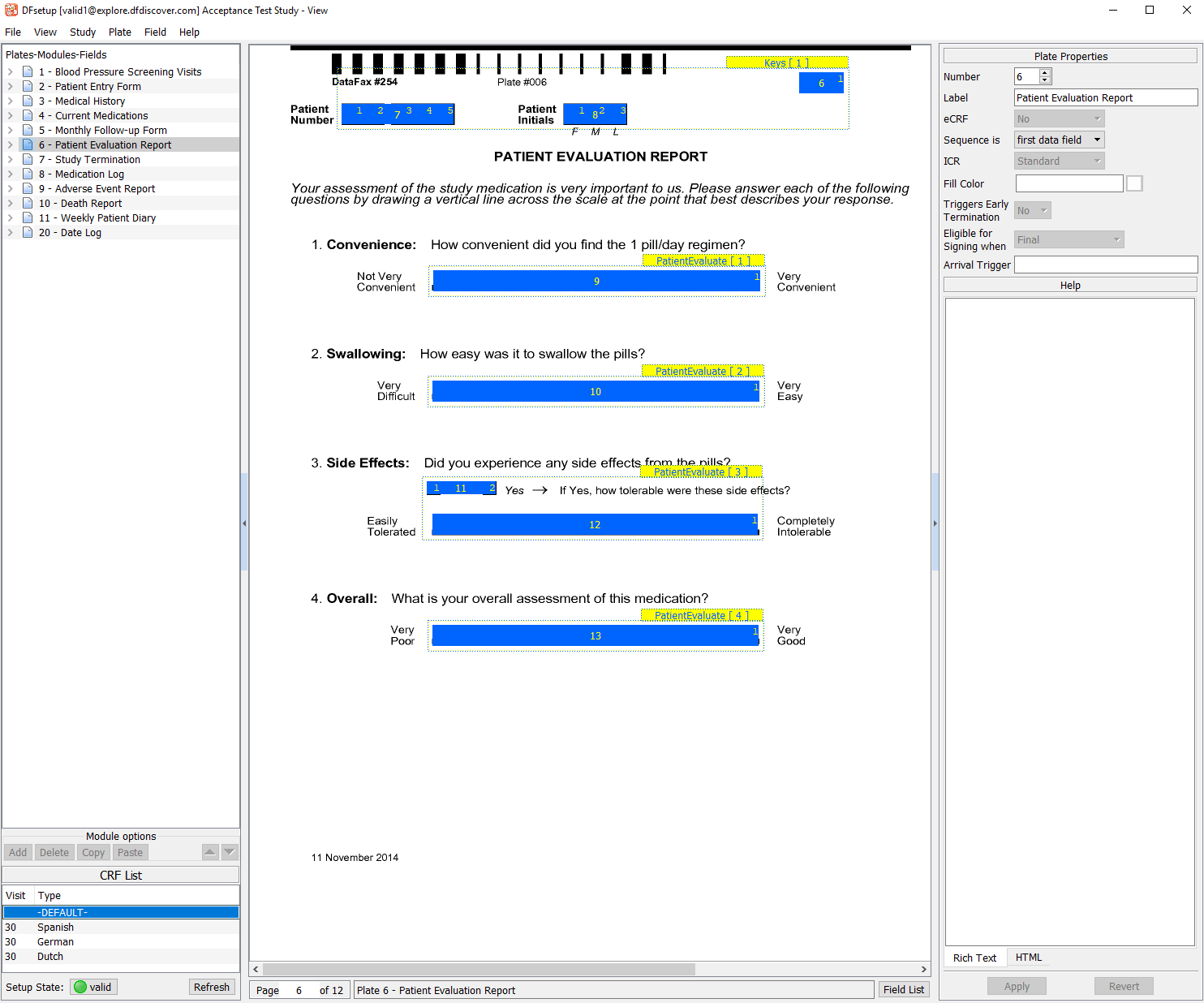Click into the Arrival Trigger input field
The height and width of the screenshot is (1003, 1204).
click(x=1105, y=265)
